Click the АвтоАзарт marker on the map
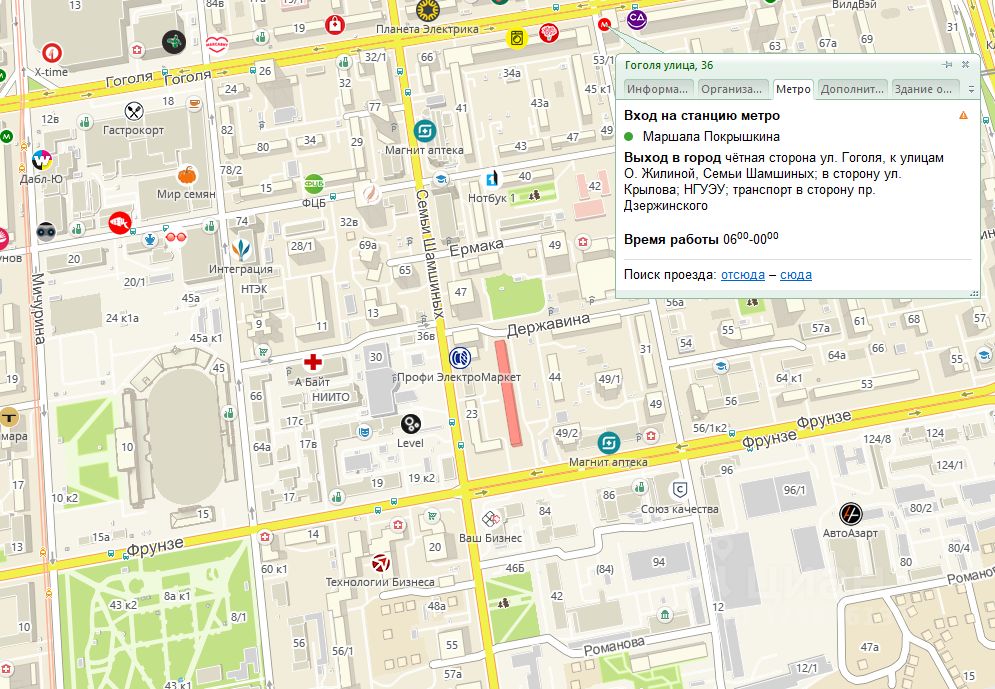 pos(850,514)
